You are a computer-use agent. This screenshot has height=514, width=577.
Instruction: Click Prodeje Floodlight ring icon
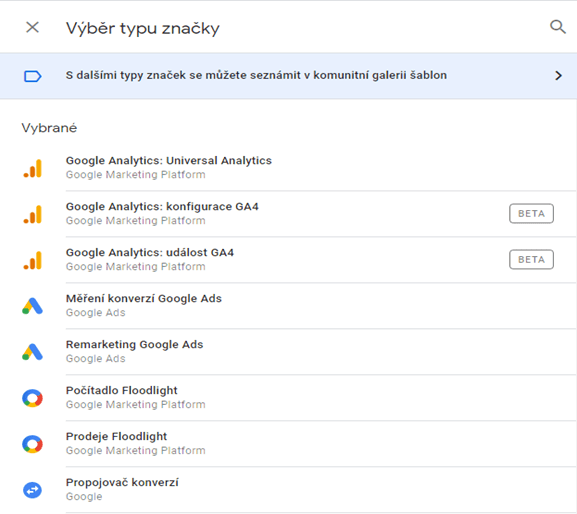(x=32, y=444)
